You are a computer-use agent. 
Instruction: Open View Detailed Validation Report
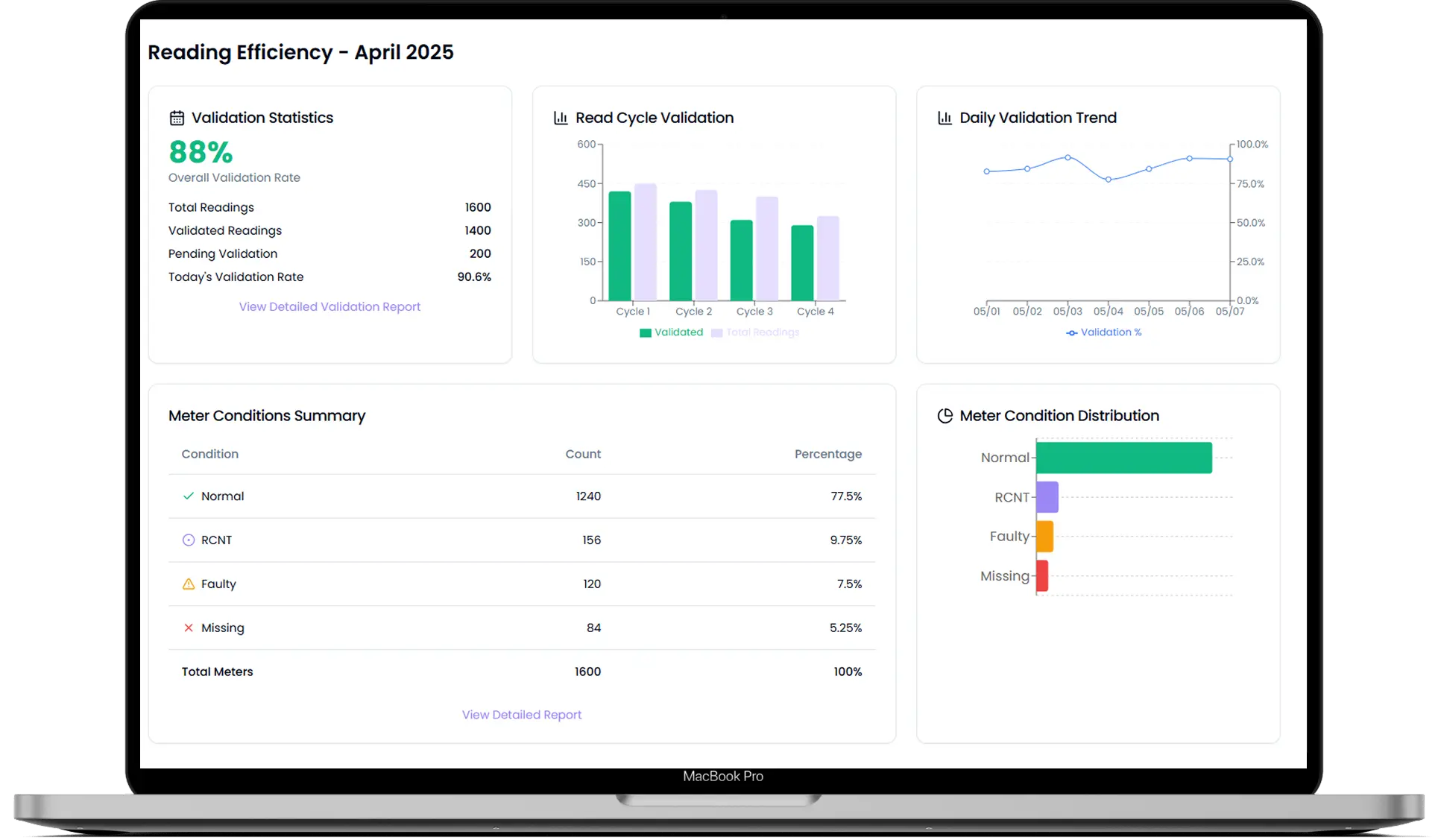[329, 306]
